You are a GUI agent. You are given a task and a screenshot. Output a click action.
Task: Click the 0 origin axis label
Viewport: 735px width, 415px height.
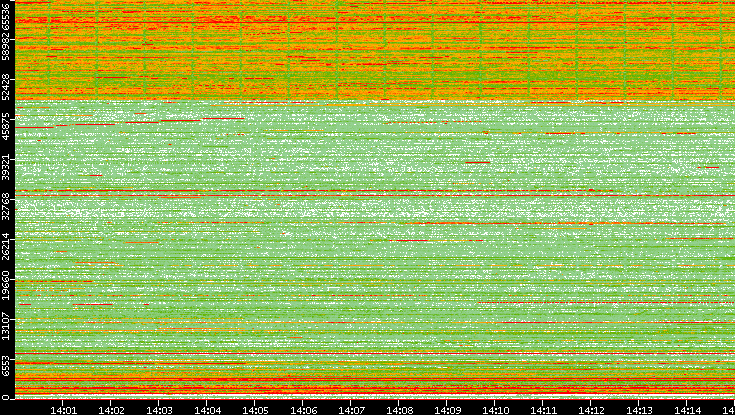pos(5,398)
